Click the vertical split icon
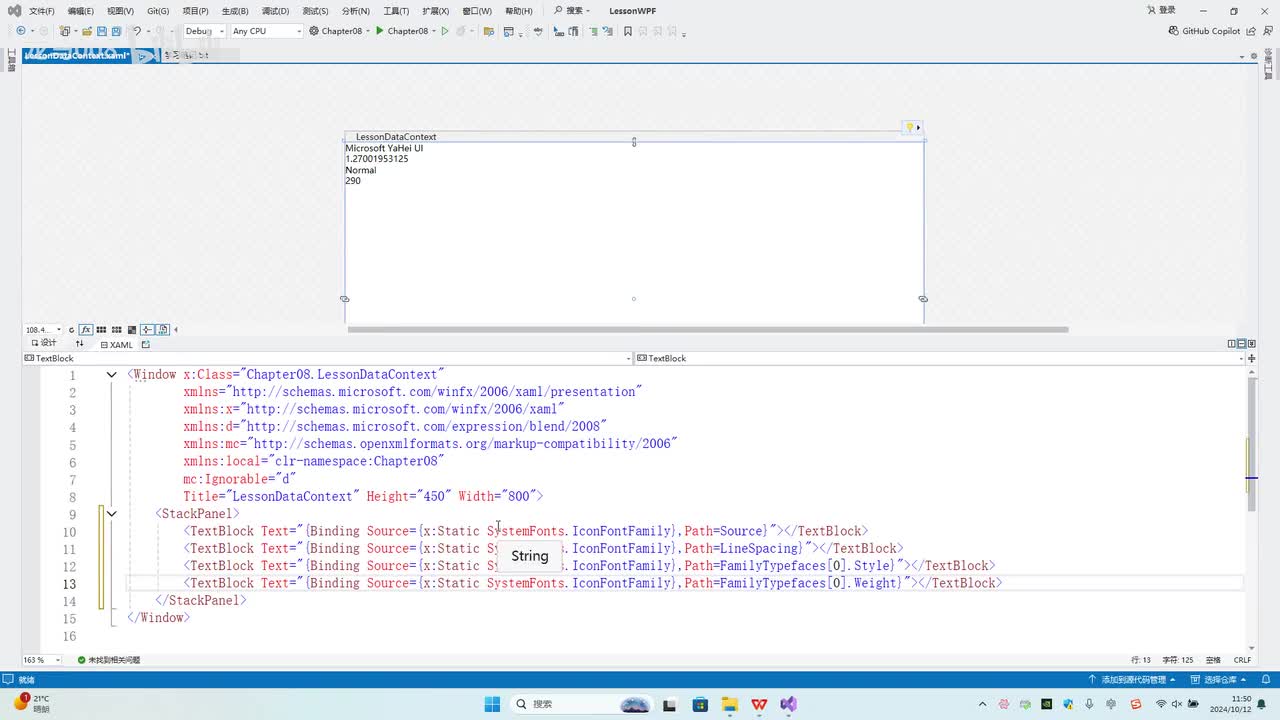Image resolution: width=1280 pixels, height=720 pixels. tap(1231, 344)
